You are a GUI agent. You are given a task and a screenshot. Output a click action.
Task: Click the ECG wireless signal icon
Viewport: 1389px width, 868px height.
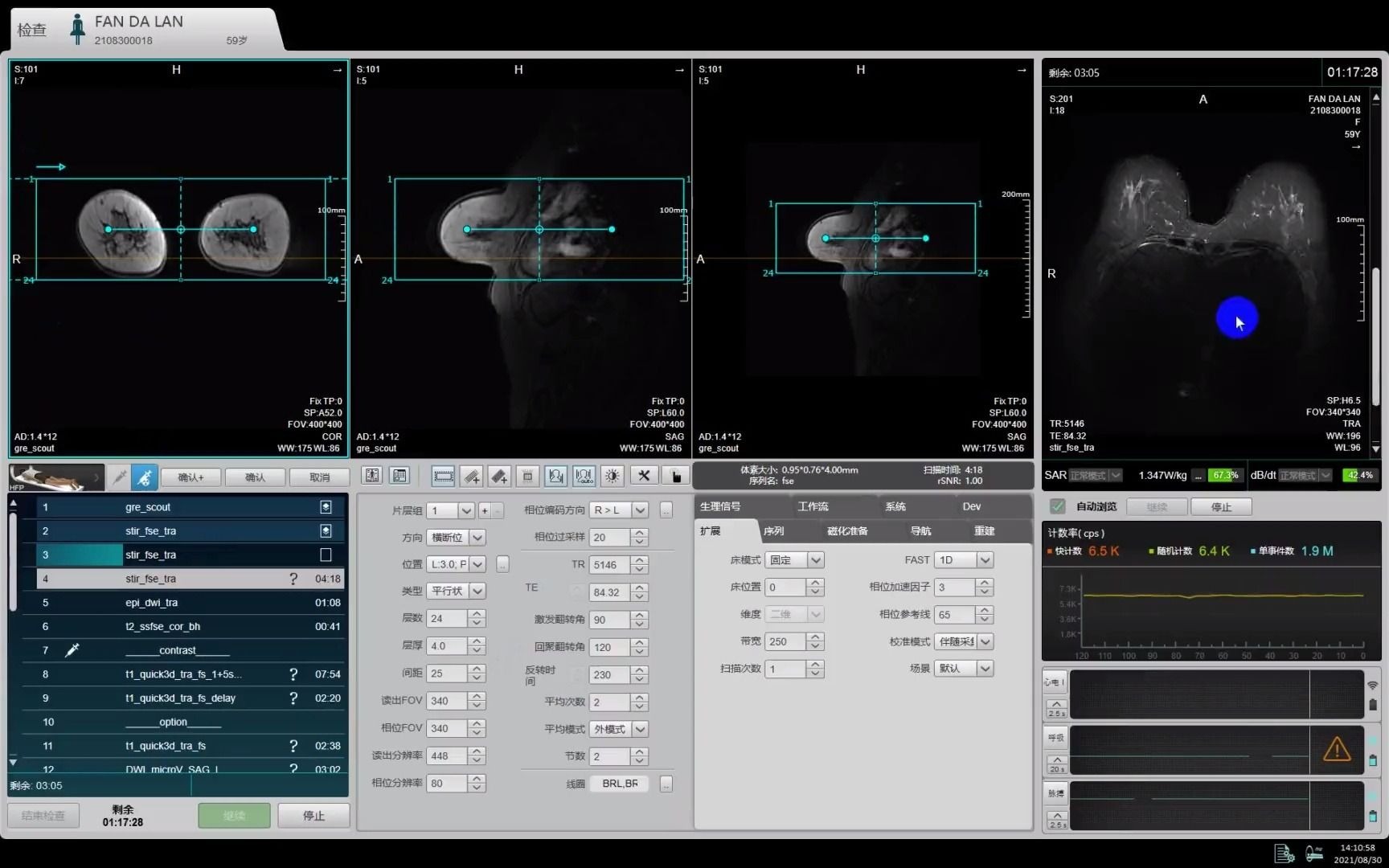(1372, 686)
